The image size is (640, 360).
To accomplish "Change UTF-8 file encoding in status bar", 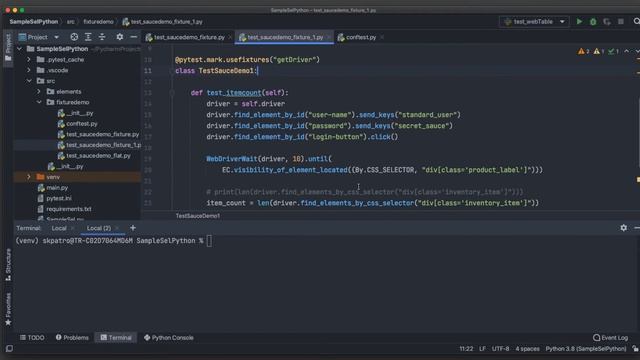I will (500, 349).
